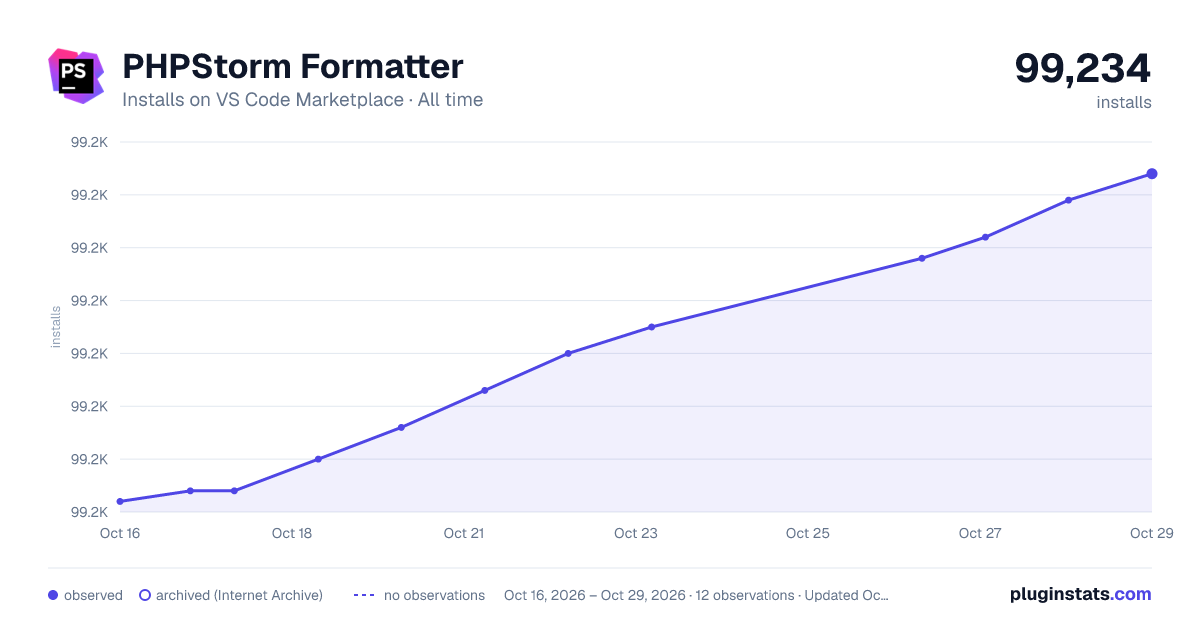Click the date range and observations text
Viewport: 1200px width, 630px height.
(x=696, y=595)
